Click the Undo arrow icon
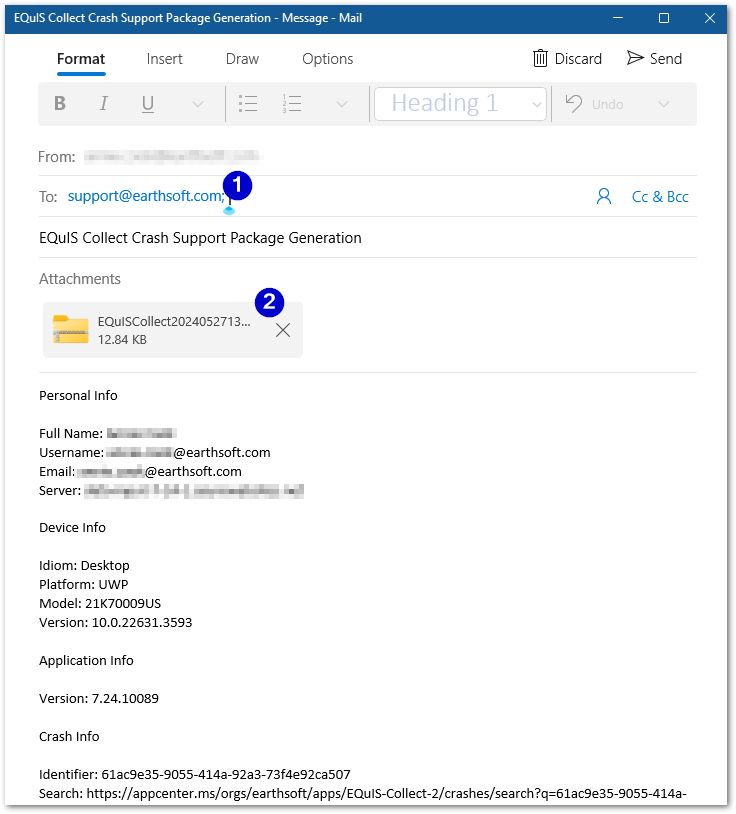Screen dimensions: 736x814 pos(574,104)
